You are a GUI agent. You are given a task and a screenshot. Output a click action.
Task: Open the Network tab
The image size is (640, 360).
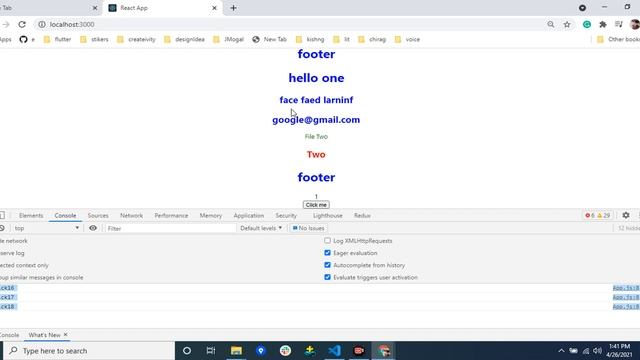[x=131, y=216]
